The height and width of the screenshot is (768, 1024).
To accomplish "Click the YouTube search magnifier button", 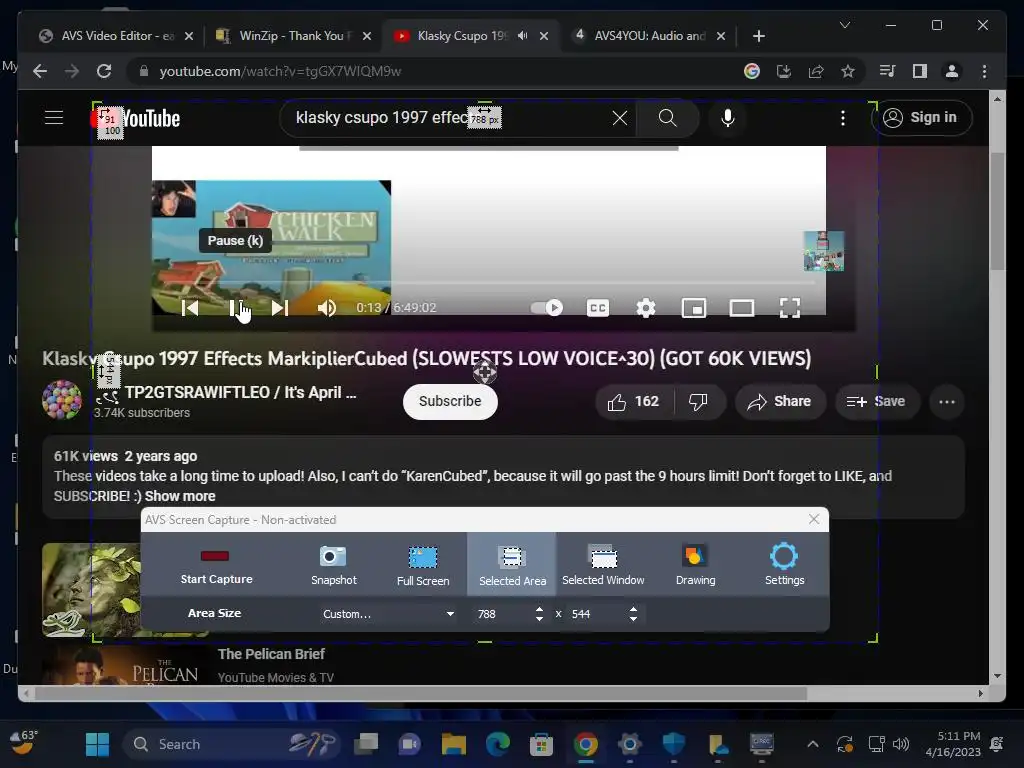I will [667, 118].
